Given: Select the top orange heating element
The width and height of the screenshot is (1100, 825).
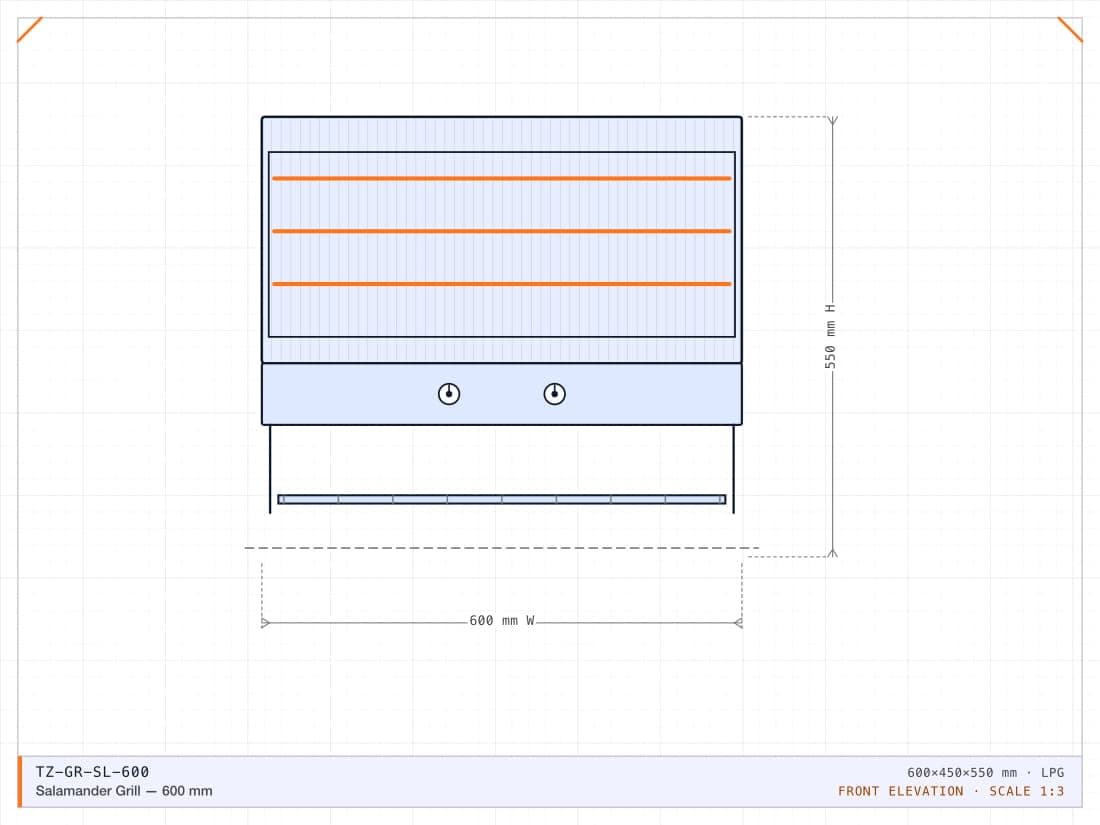Looking at the screenshot, I should point(502,178).
